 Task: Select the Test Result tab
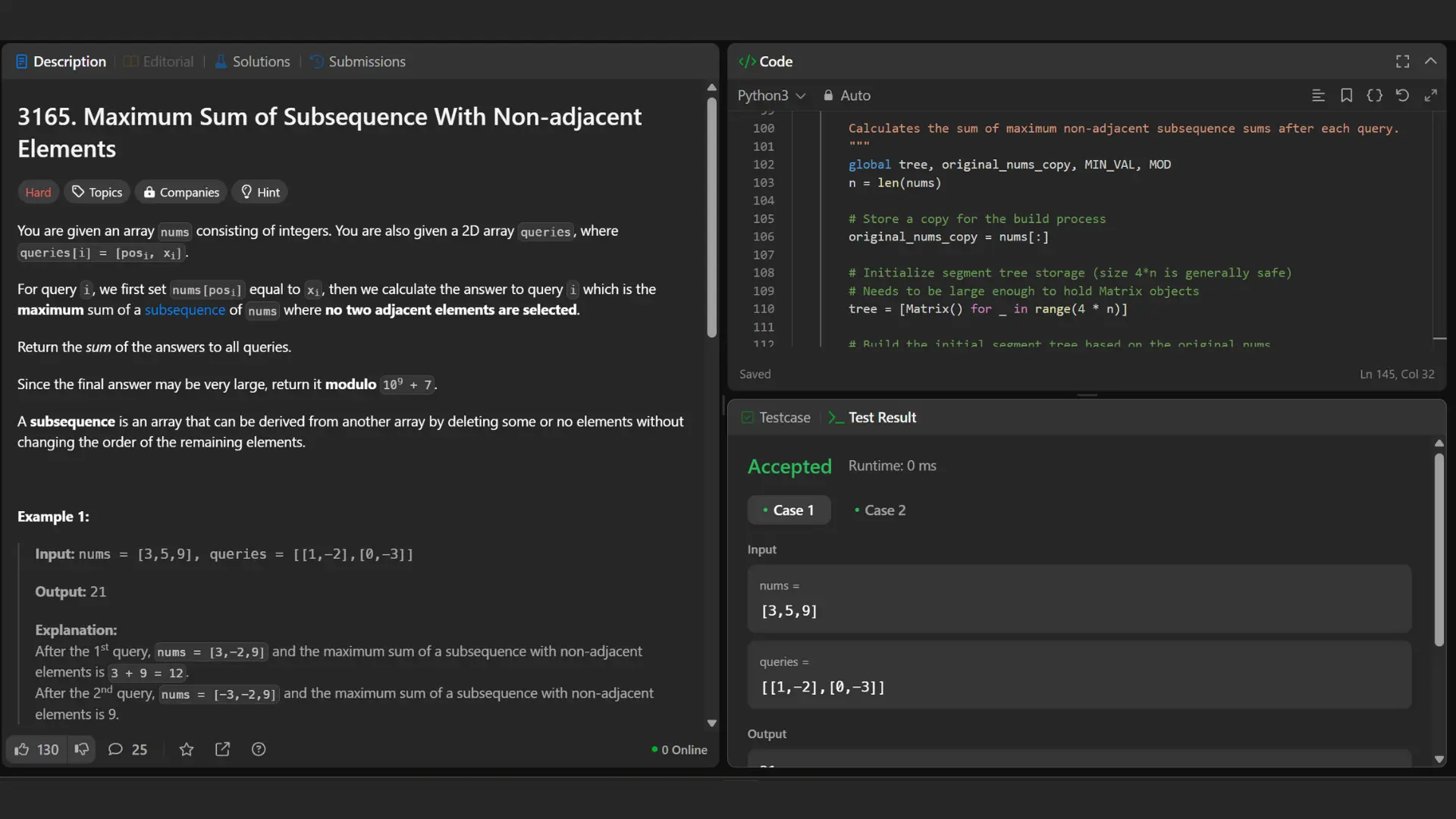pyautogui.click(x=872, y=418)
